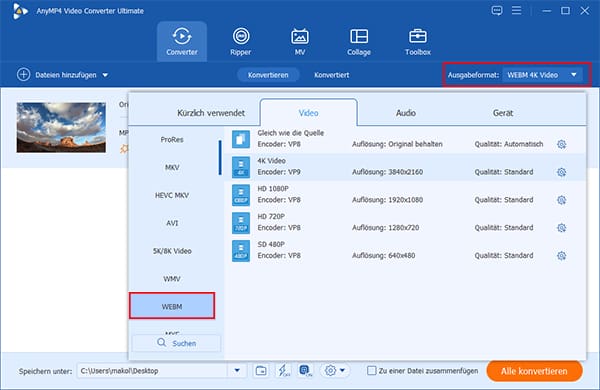The width and height of the screenshot is (600, 390).
Task: Choose Gleich wie die Quelle preset
Action: (x=291, y=133)
